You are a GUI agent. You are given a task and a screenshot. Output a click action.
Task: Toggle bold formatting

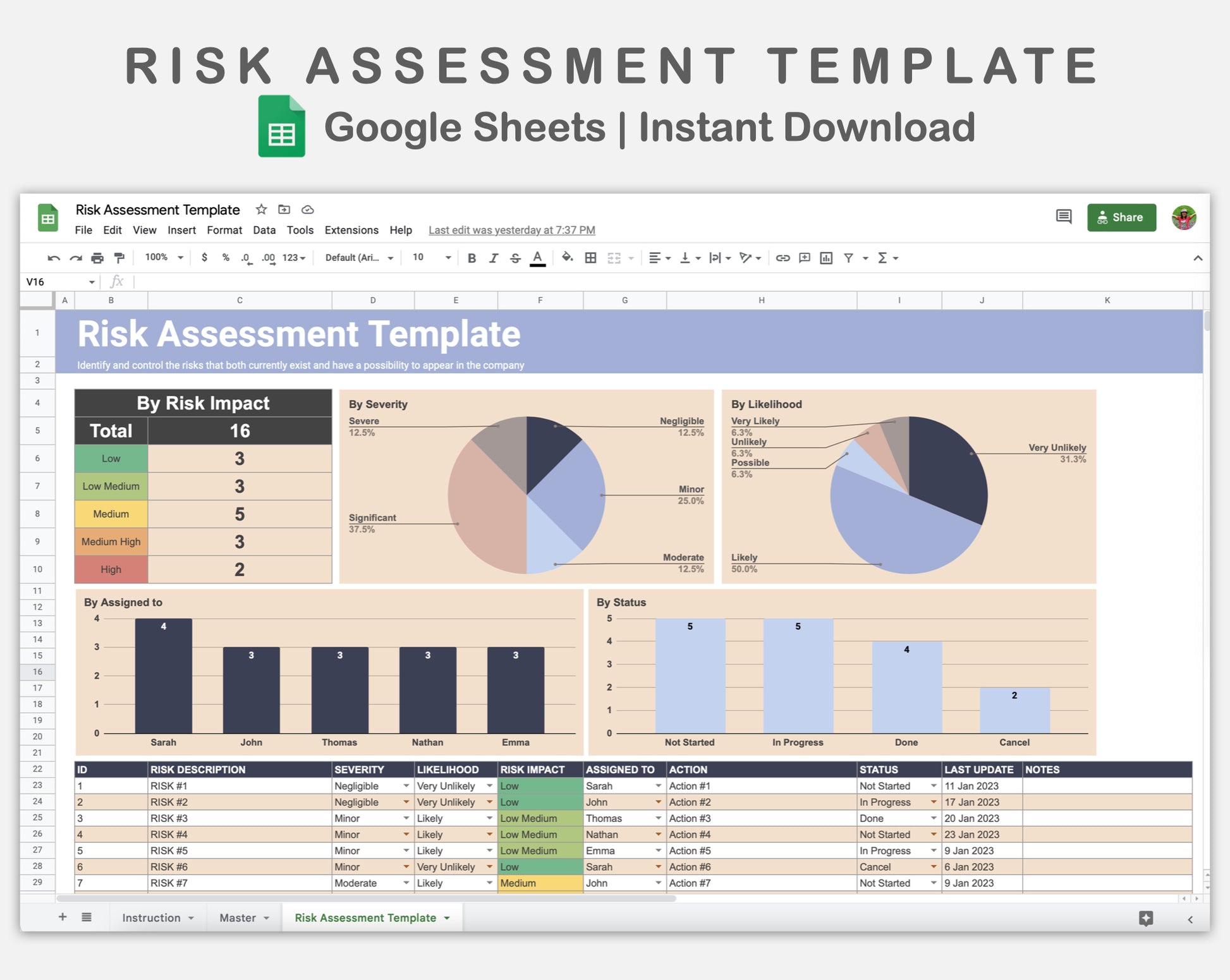pos(472,258)
